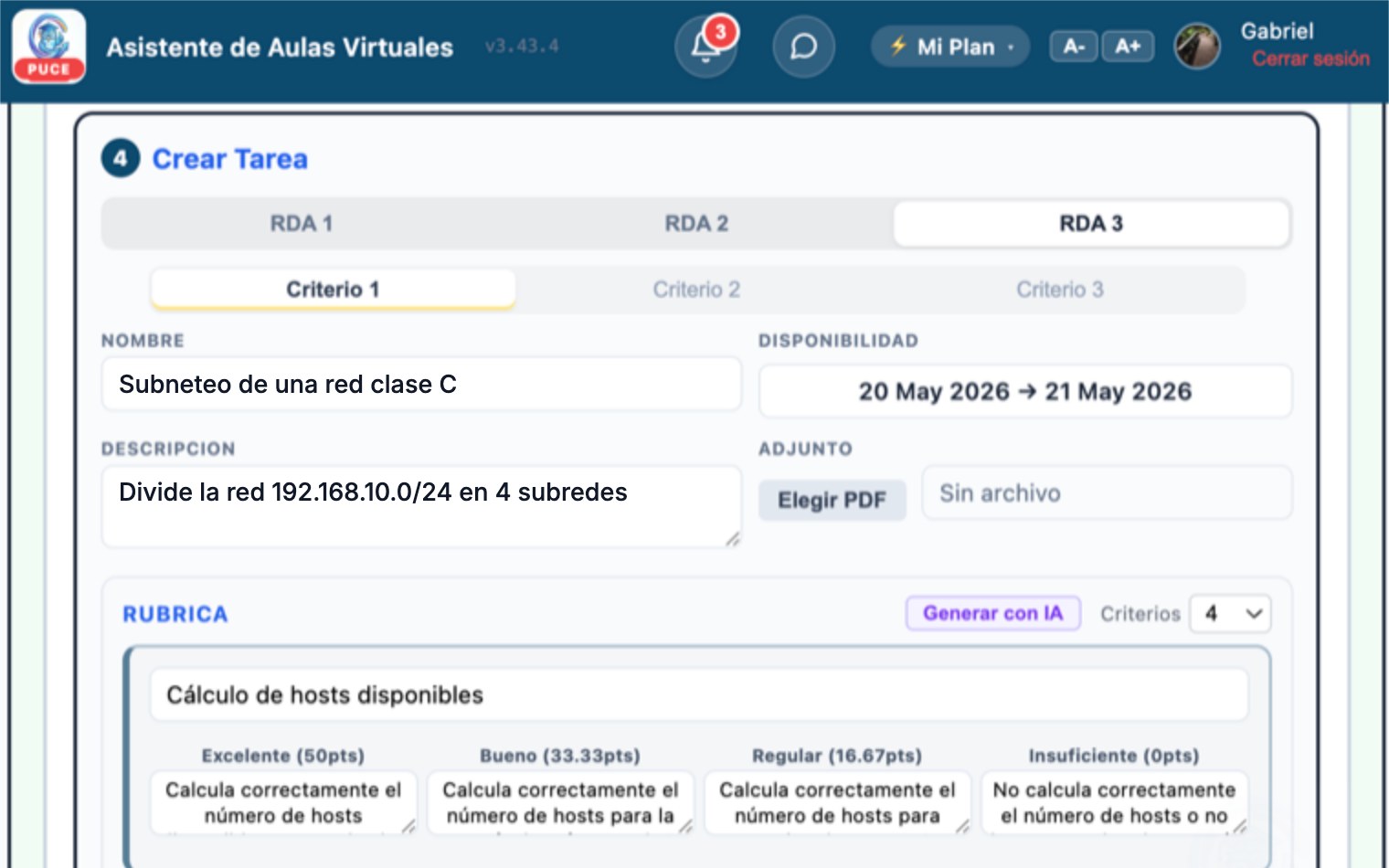Open the Disponibilidad date range picker

click(x=1025, y=391)
